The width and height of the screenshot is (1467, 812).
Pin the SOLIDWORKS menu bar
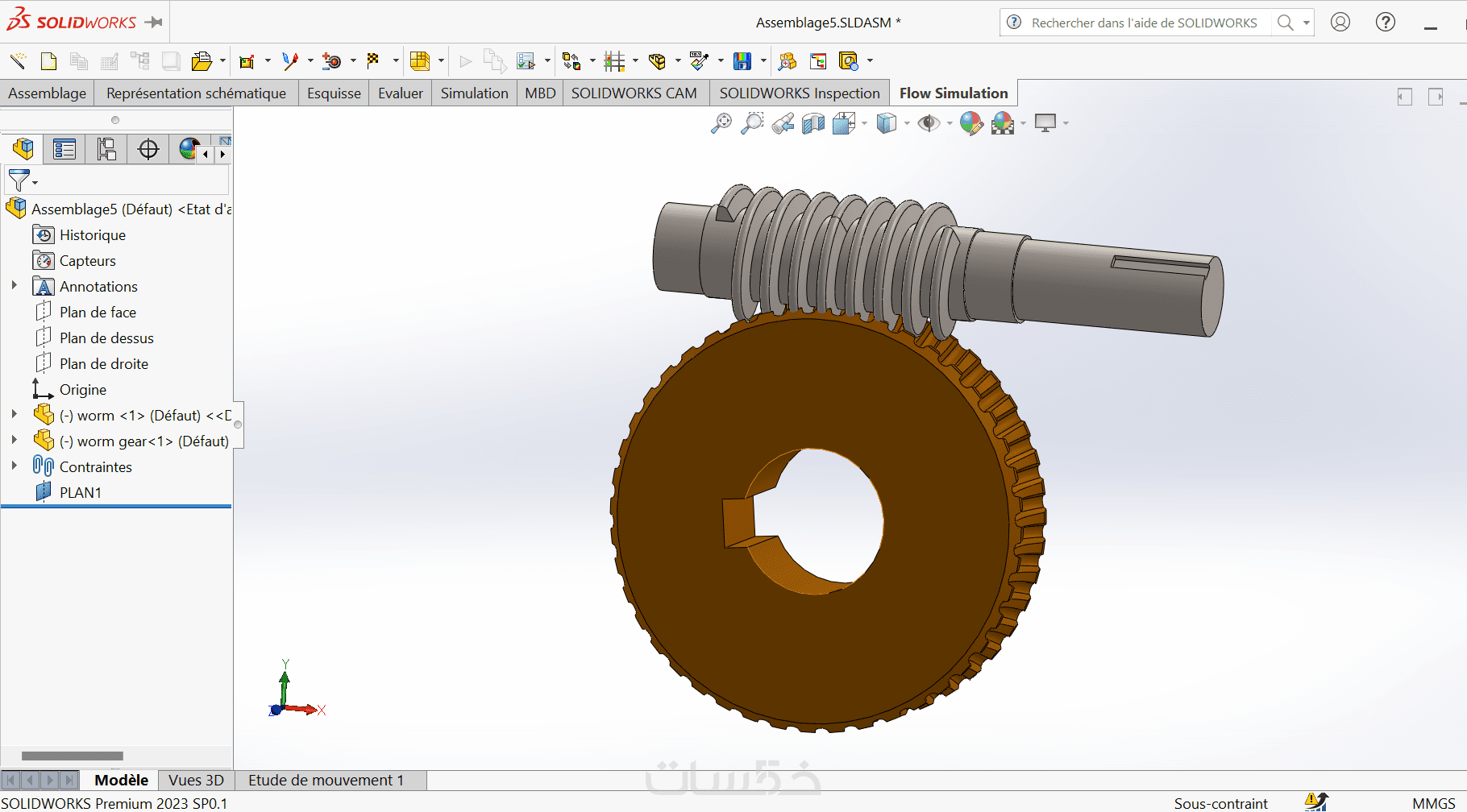[x=154, y=22]
